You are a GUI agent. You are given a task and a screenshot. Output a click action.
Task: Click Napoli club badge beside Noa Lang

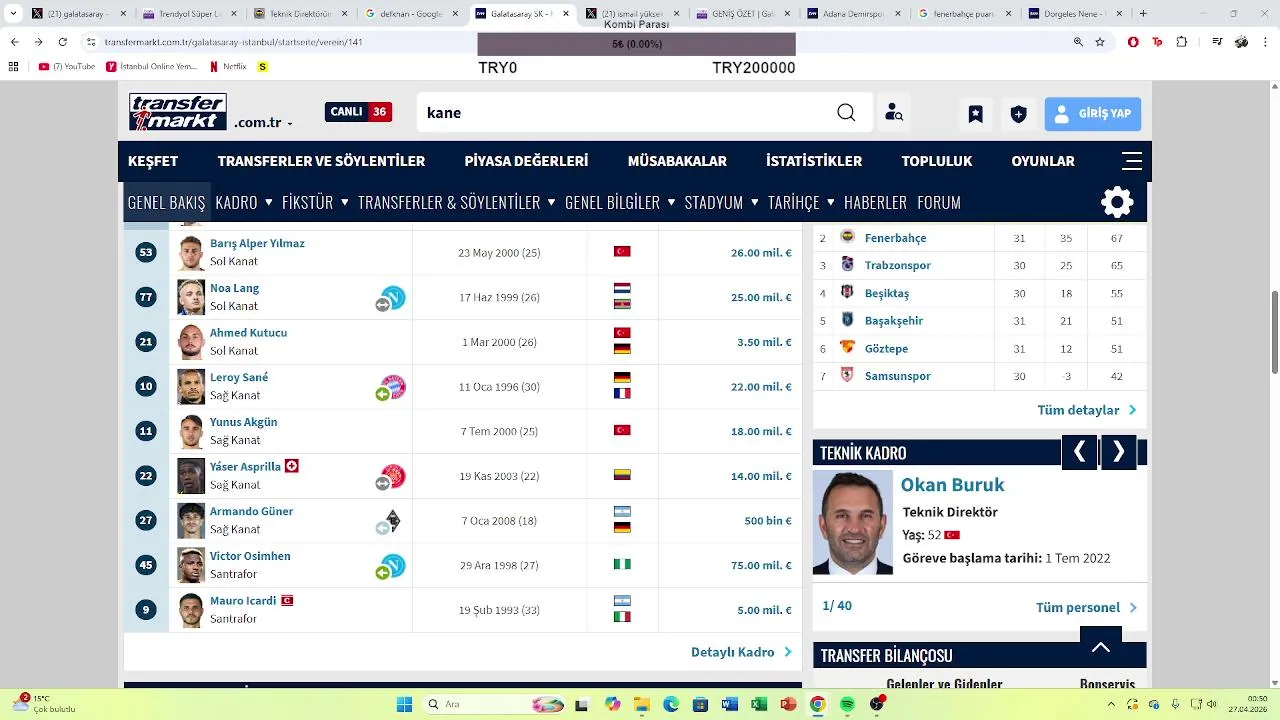[393, 297]
